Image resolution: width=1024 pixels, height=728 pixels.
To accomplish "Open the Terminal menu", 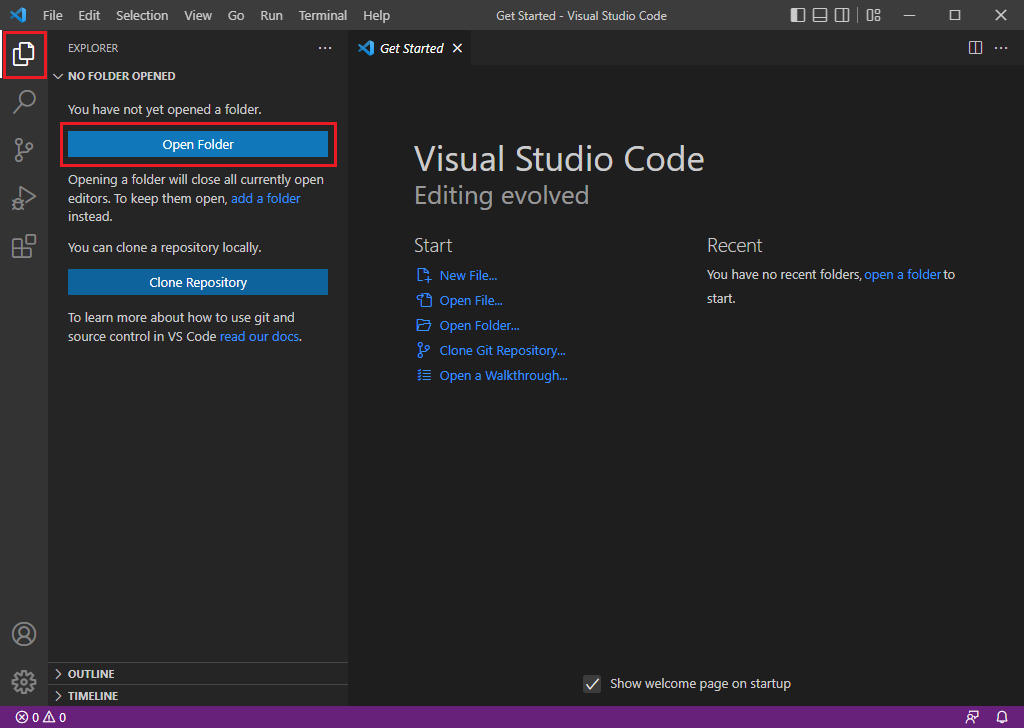I will [323, 15].
